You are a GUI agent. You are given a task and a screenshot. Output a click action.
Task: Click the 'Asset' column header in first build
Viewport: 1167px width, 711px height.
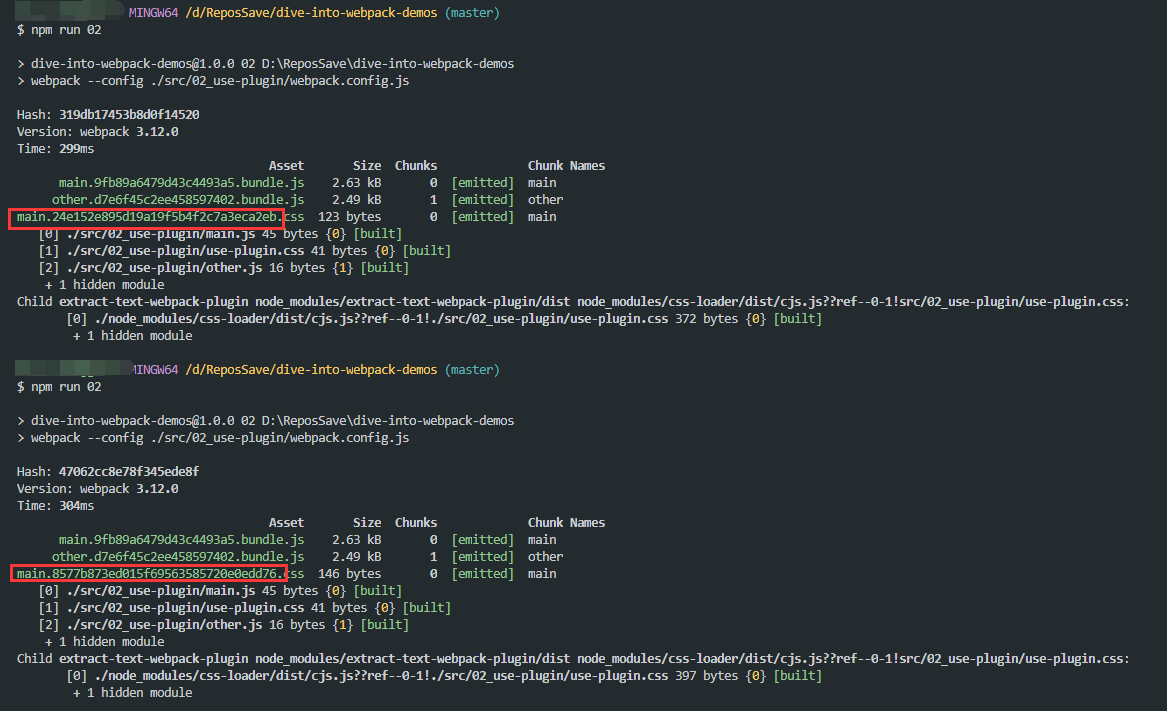(286, 166)
